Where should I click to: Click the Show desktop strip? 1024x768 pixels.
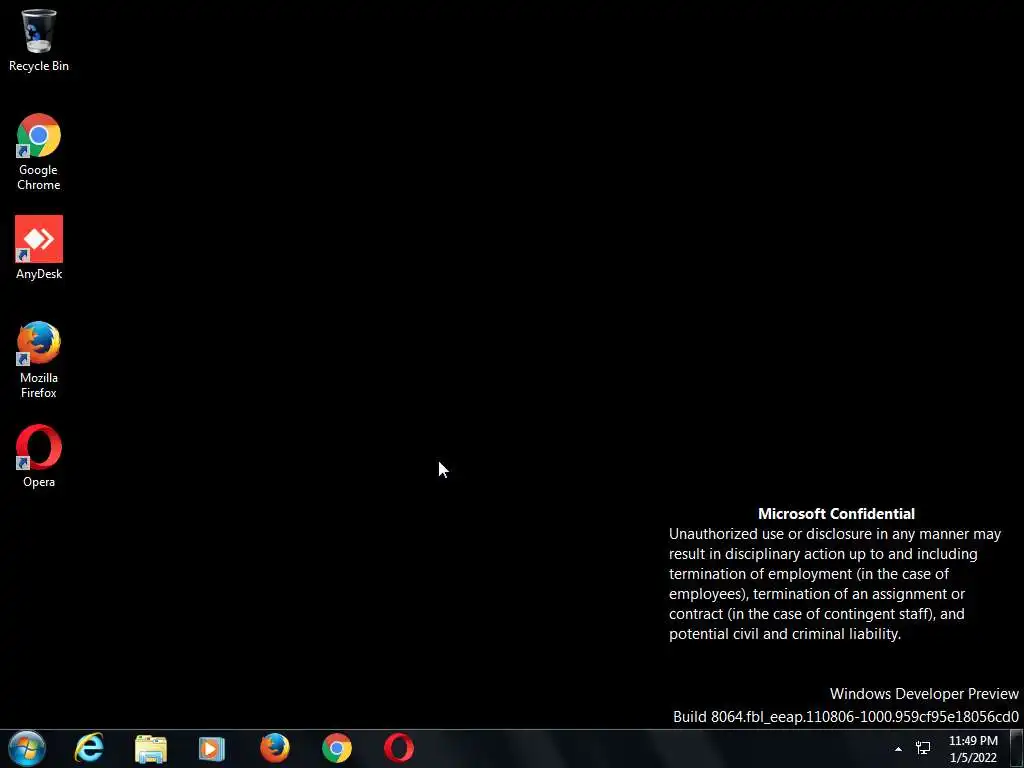point(1017,749)
